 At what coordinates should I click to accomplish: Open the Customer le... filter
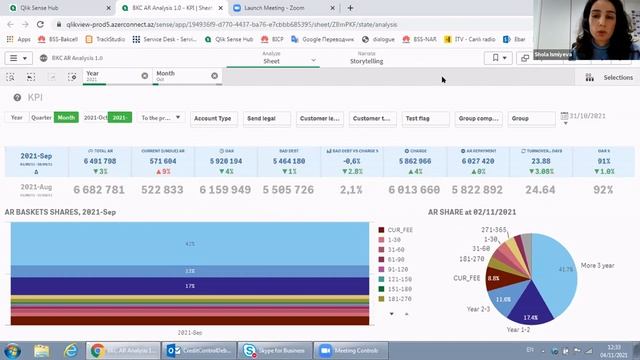tap(320, 118)
